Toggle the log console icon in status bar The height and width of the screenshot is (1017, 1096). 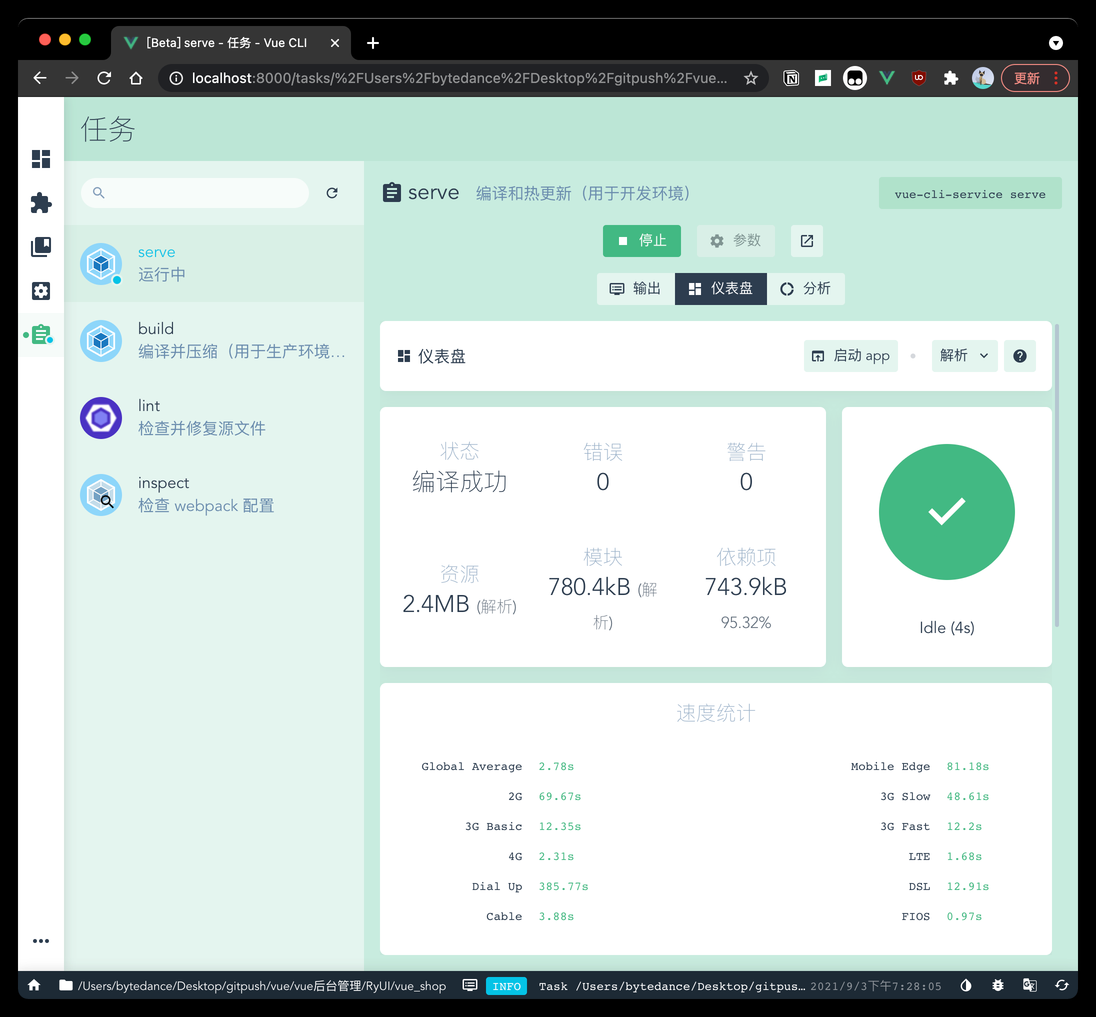coord(470,985)
